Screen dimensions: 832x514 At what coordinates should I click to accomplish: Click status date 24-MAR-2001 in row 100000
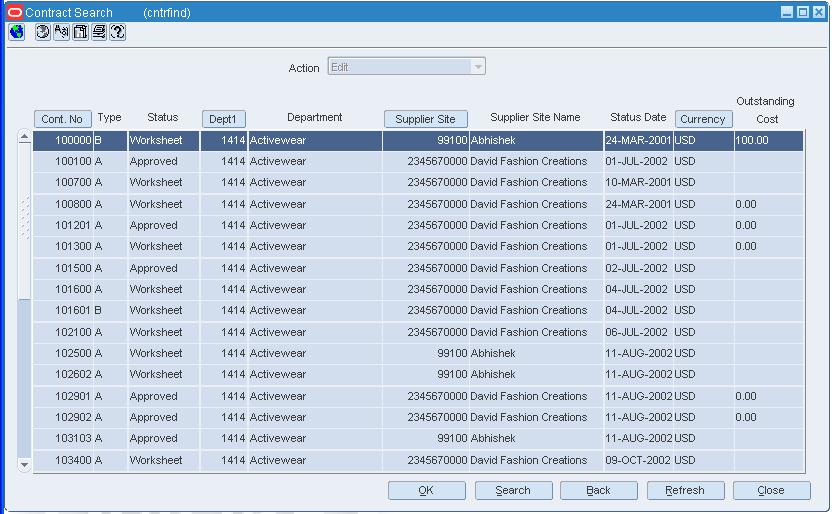(638, 141)
